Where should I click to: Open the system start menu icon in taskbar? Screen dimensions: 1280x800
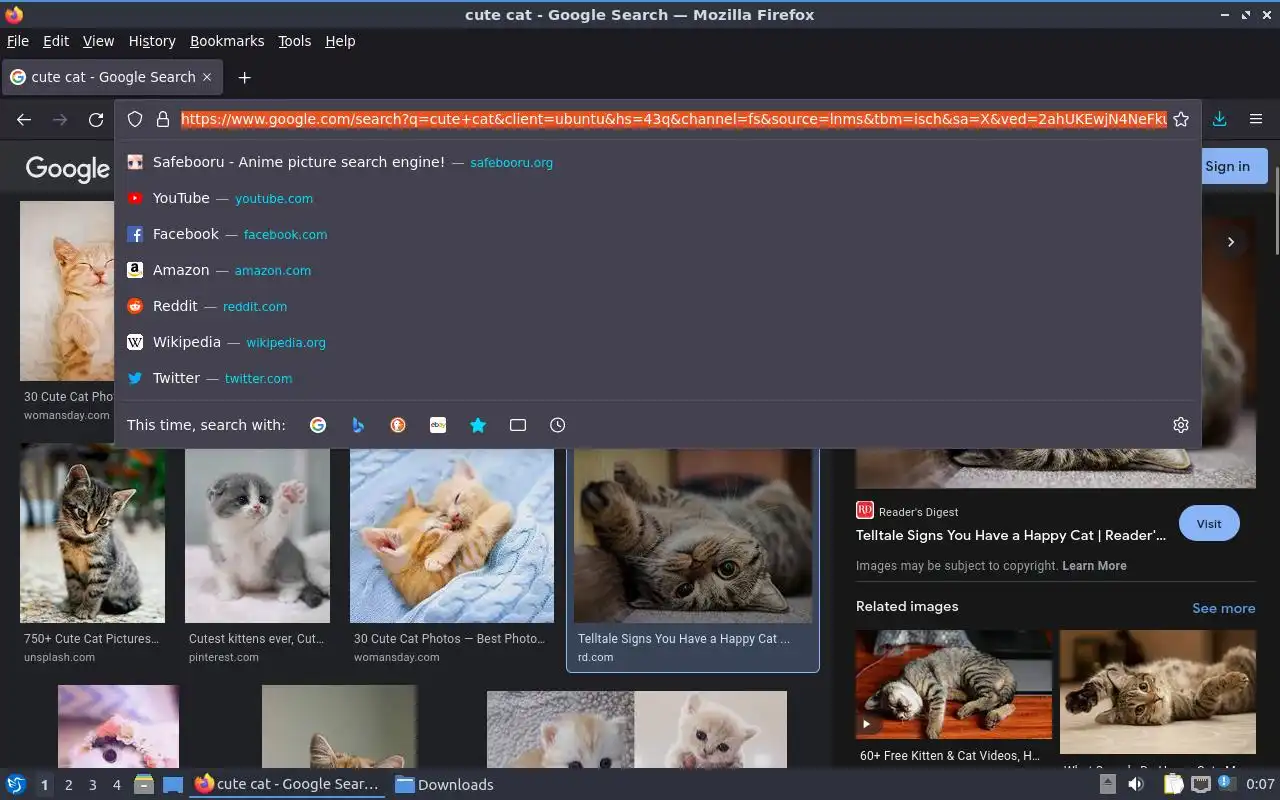pyautogui.click(x=16, y=784)
